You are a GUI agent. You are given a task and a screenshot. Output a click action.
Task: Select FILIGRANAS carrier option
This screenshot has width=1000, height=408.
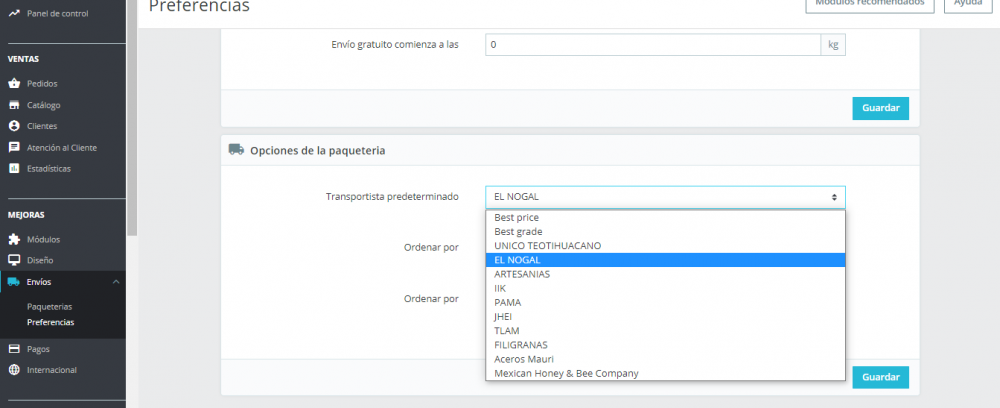tap(665, 345)
